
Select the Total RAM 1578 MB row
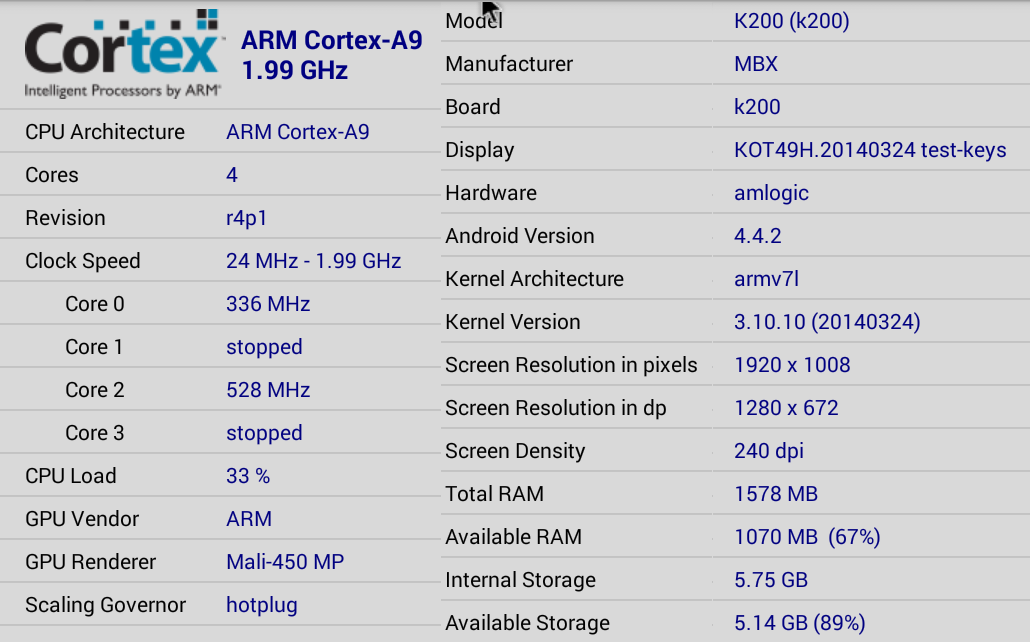coord(736,494)
